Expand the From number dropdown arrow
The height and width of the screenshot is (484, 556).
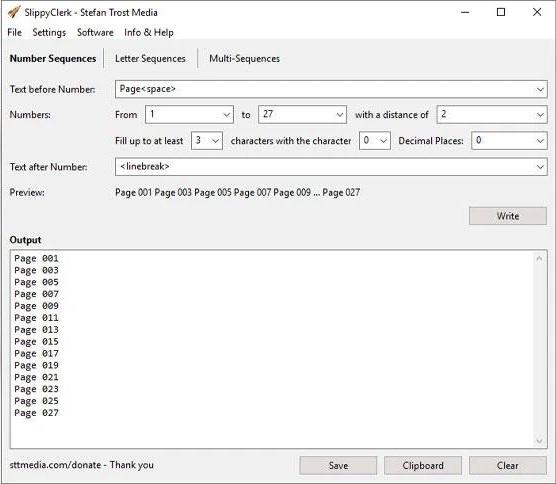tap(226, 115)
